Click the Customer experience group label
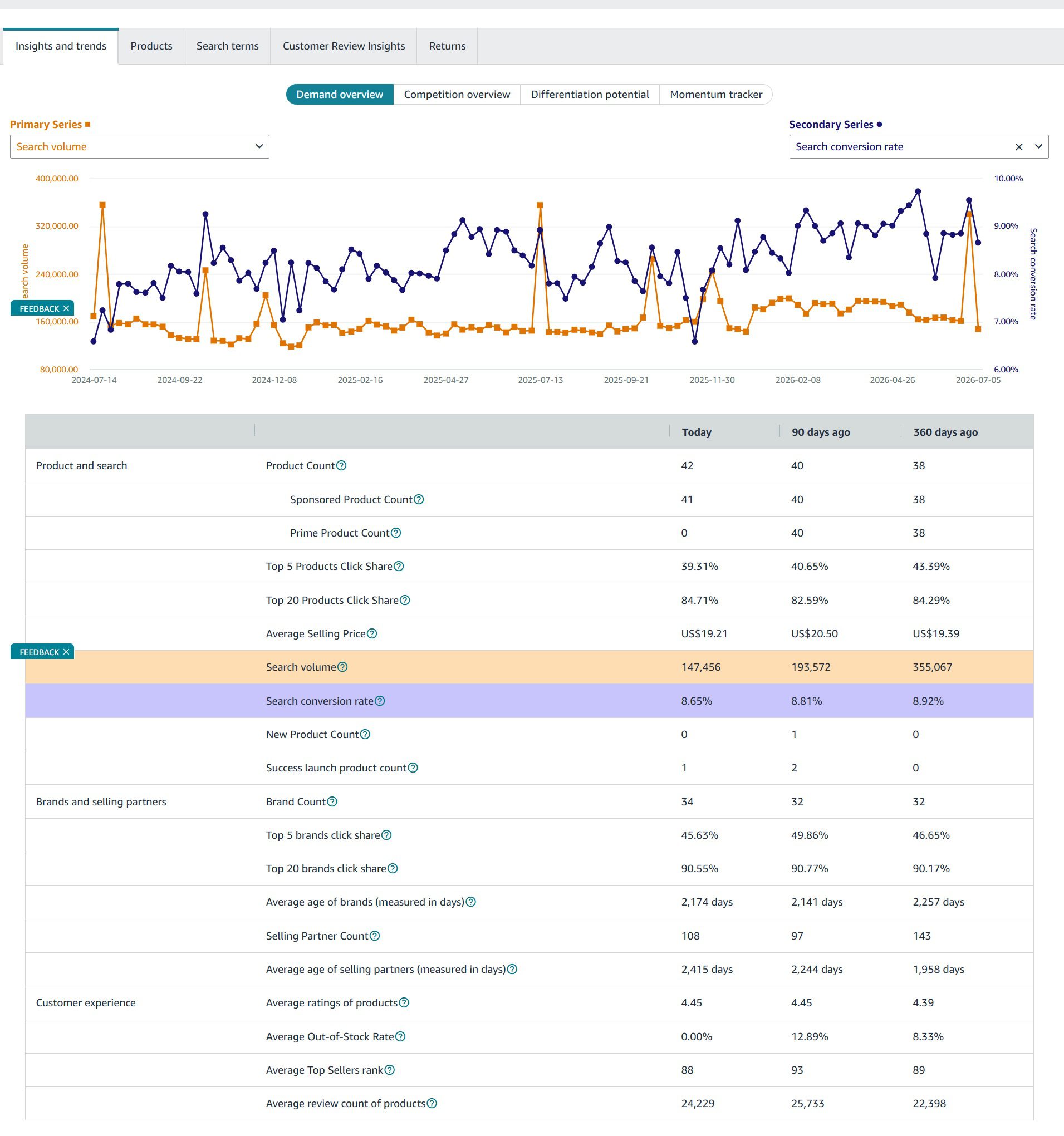Image resolution: width=1064 pixels, height=1136 pixels. pos(86,1003)
